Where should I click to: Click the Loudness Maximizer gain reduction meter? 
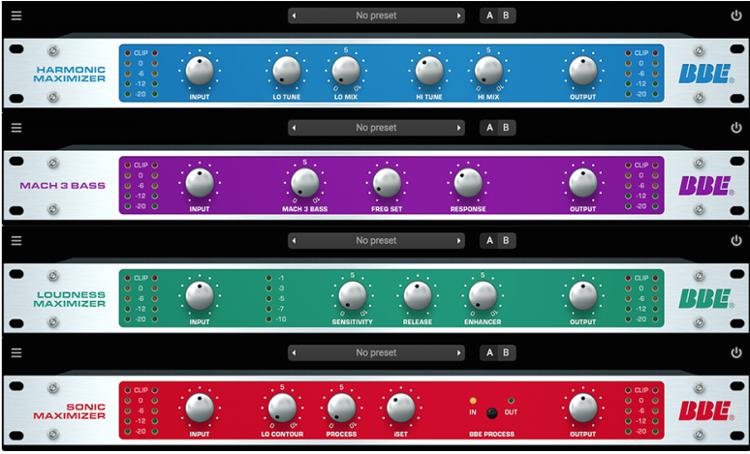point(276,299)
